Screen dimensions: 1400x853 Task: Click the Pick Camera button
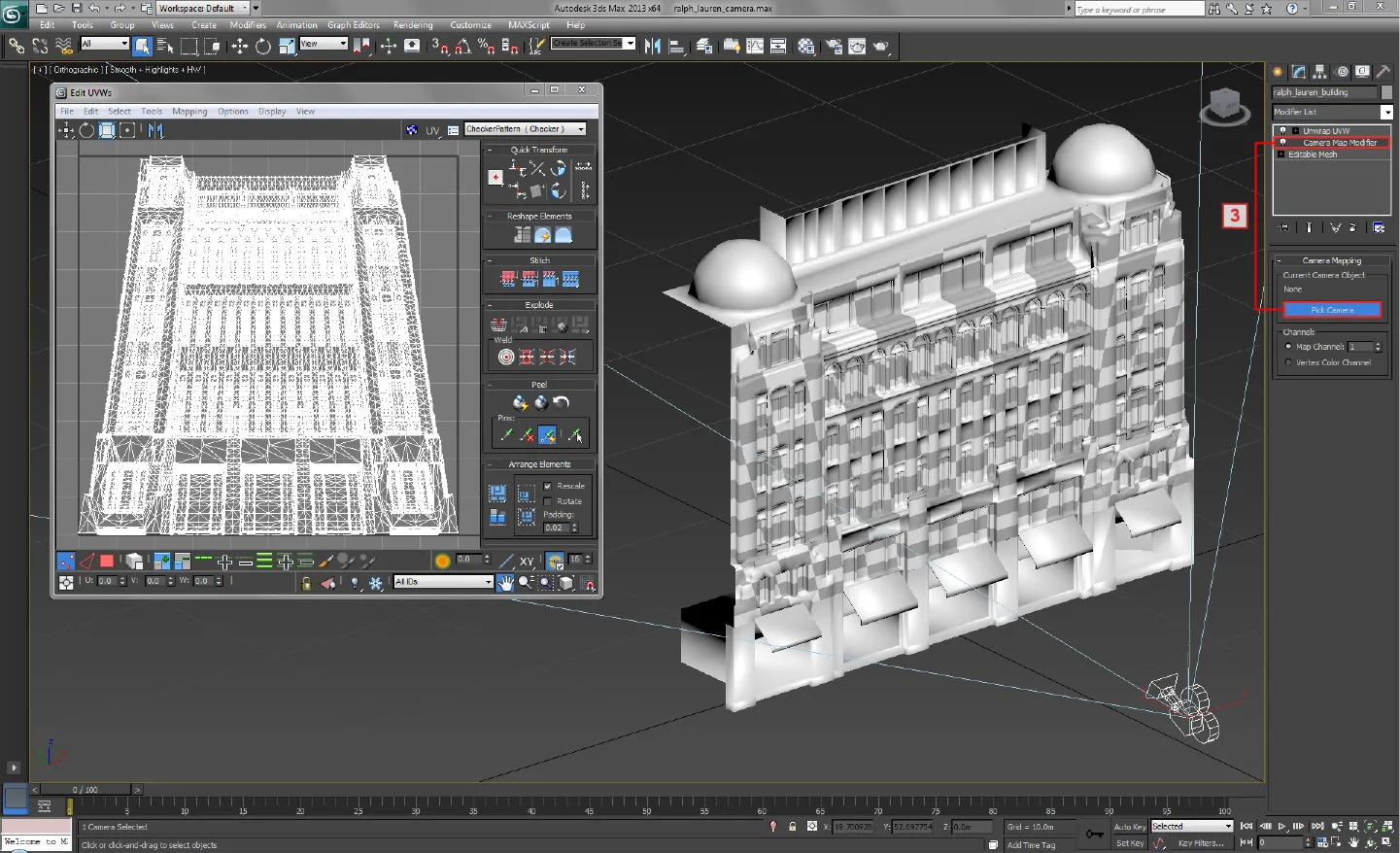1332,309
